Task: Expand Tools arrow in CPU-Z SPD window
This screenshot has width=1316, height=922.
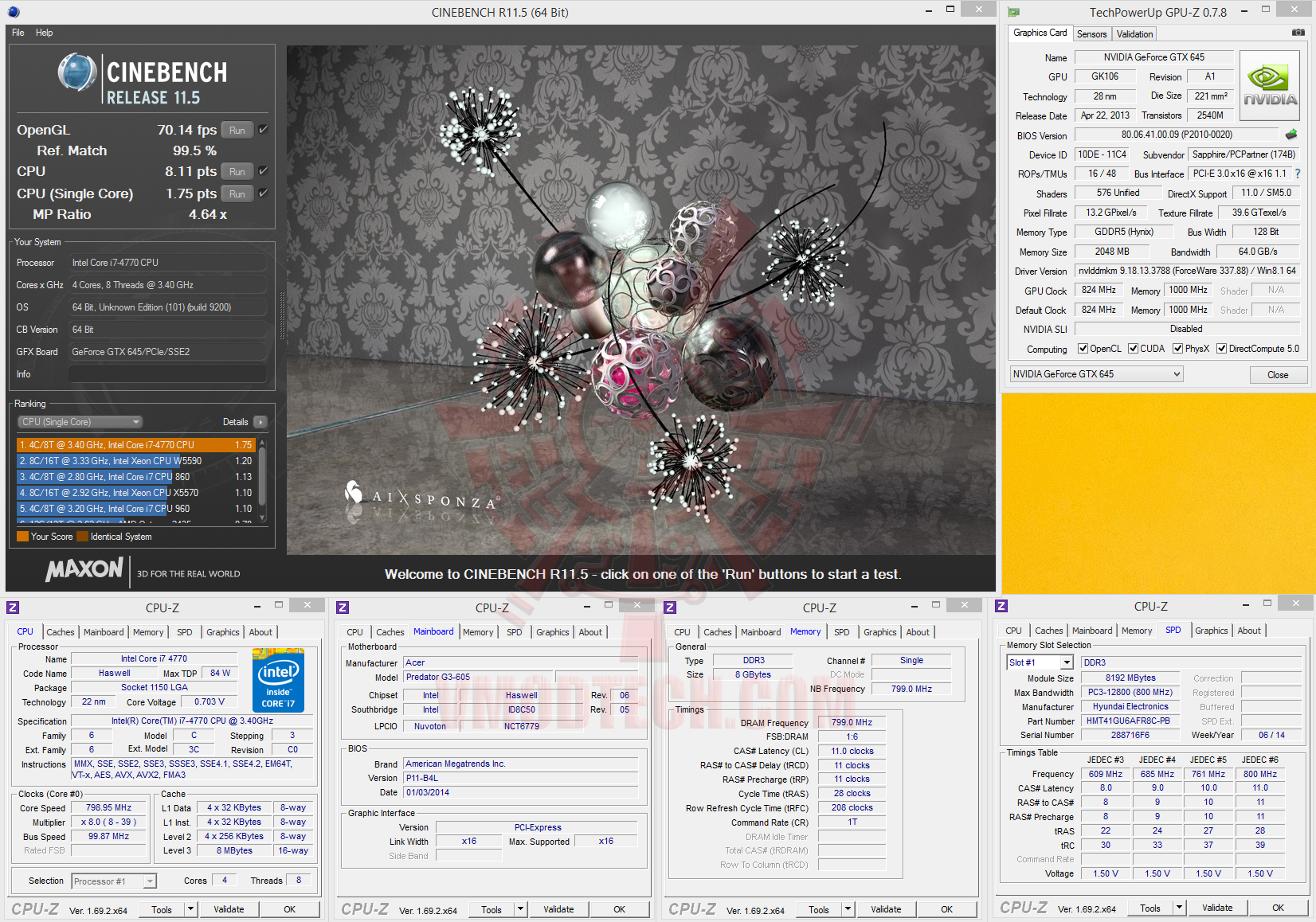Action: [1179, 908]
